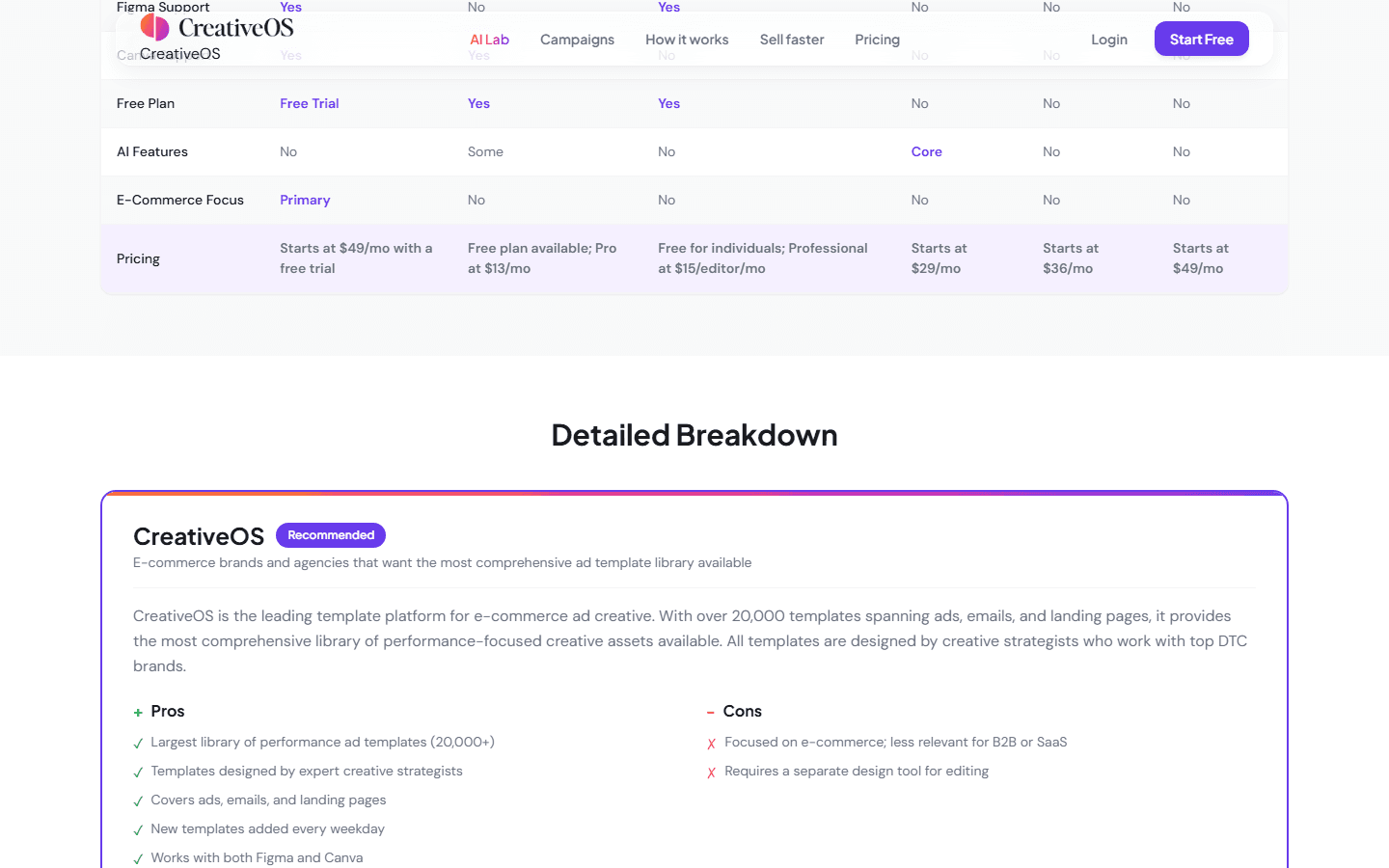This screenshot has height=868, width=1389.
Task: Click the 'Core' cell in the AI Features row
Action: pyautogui.click(x=927, y=151)
